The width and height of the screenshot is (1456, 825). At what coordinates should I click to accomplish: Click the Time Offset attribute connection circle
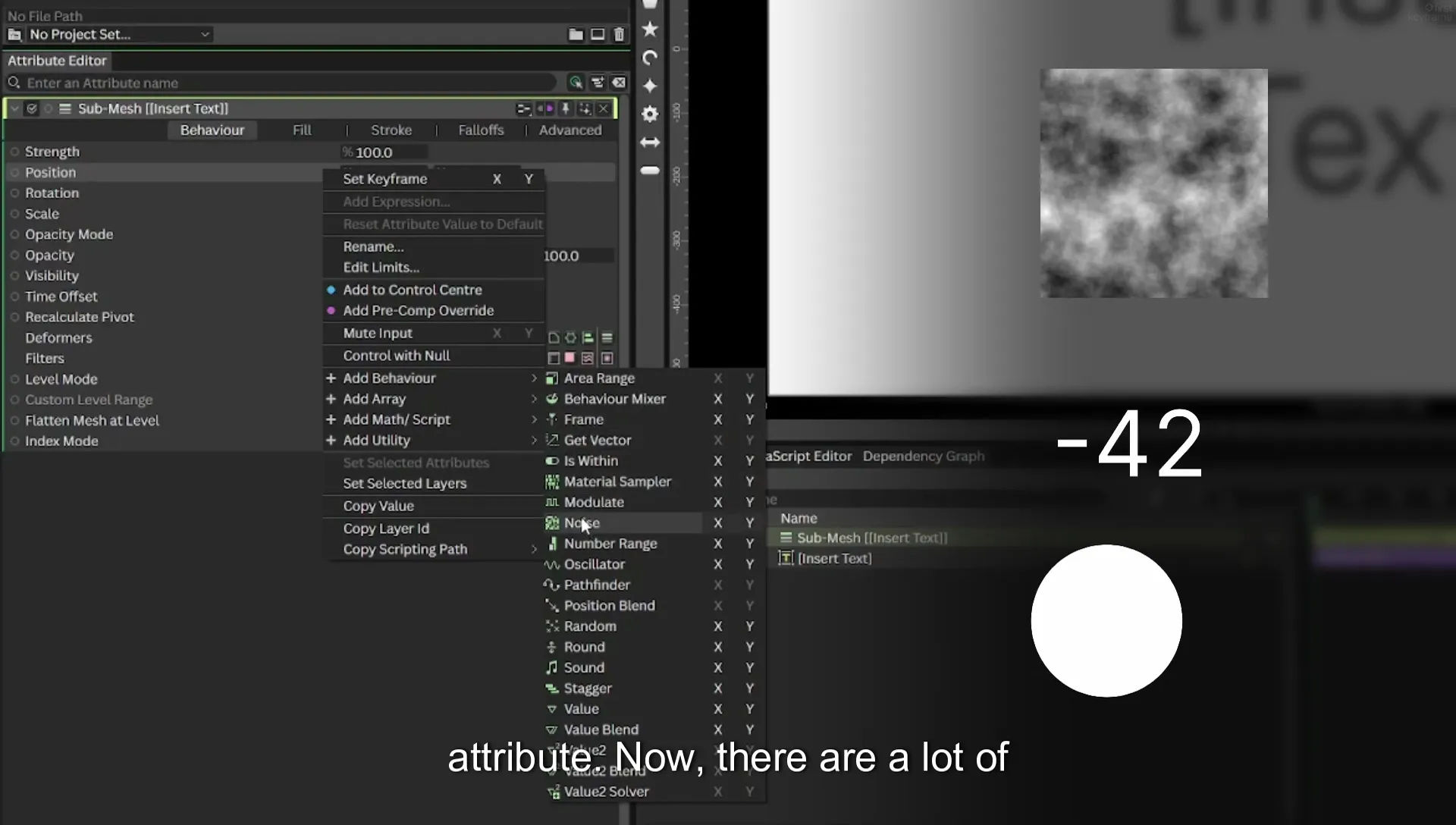[14, 296]
